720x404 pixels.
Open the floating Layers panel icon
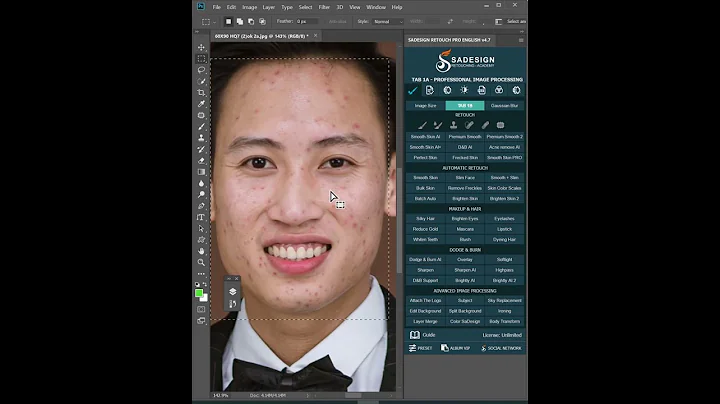click(x=232, y=292)
